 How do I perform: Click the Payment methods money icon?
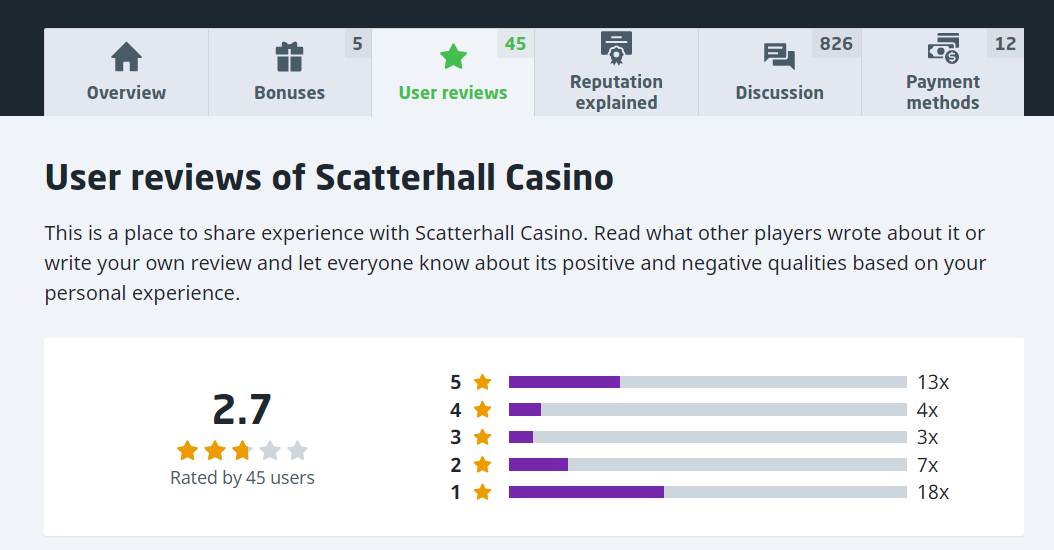tap(943, 47)
